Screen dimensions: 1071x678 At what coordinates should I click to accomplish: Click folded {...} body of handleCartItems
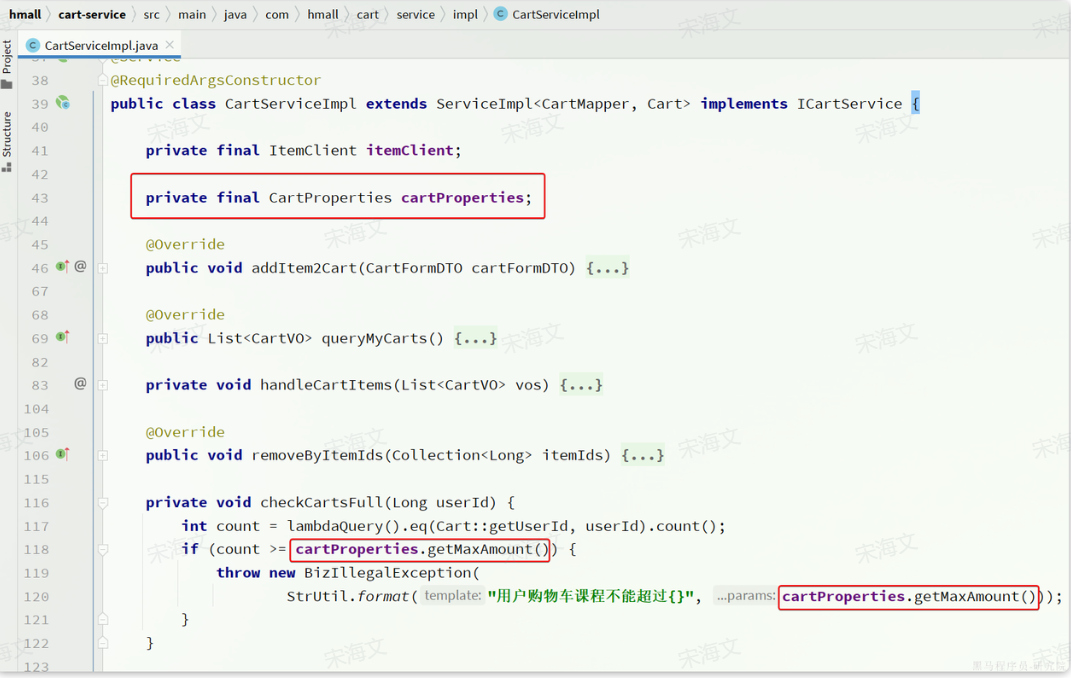(x=581, y=384)
